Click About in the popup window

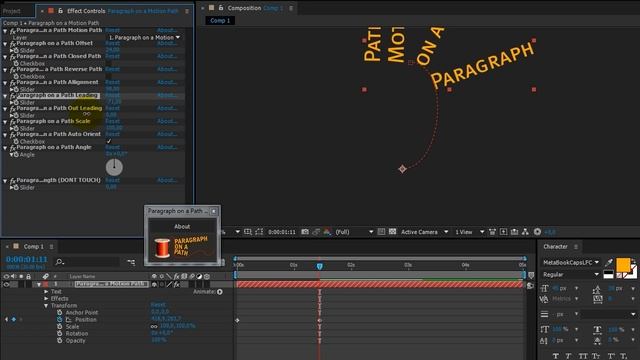coord(182,227)
